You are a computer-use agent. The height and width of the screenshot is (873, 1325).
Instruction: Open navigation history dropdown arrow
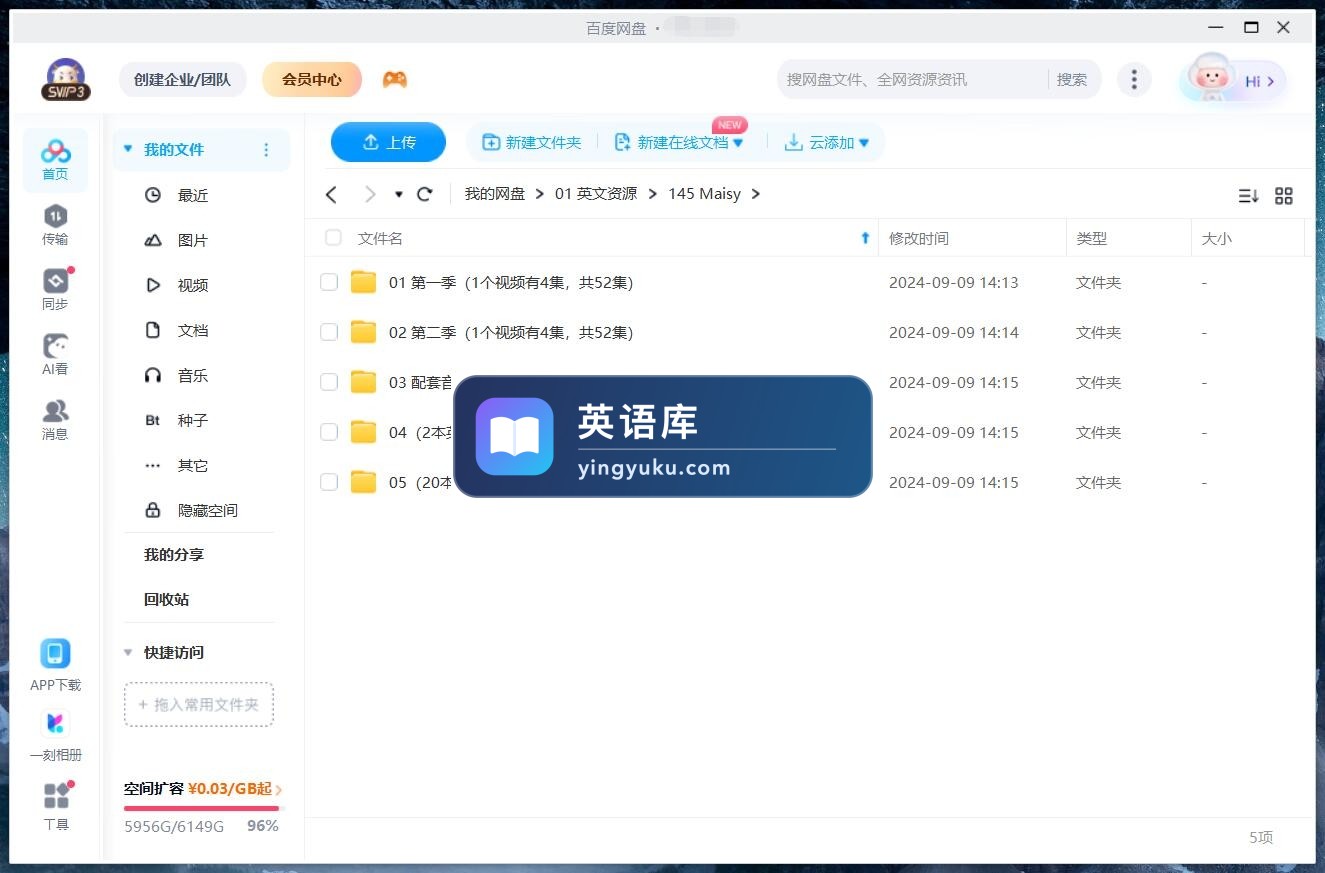pos(399,194)
